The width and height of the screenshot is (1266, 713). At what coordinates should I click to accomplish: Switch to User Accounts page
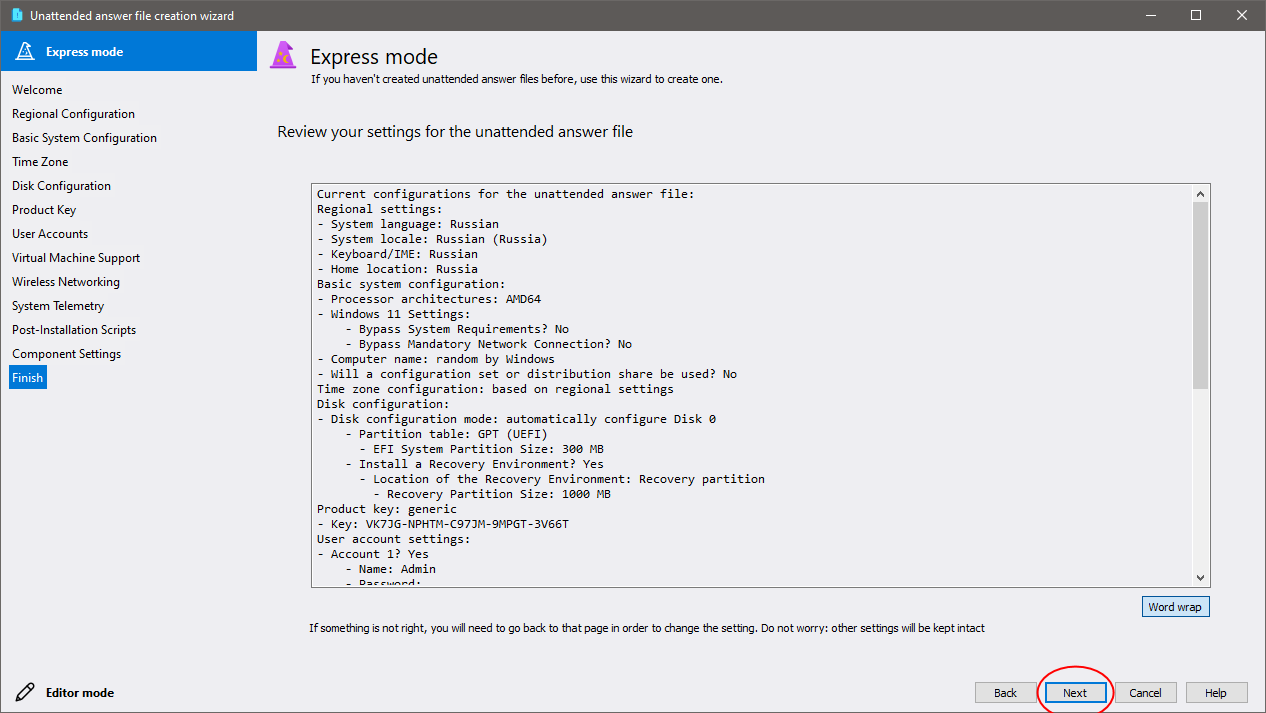(x=50, y=234)
